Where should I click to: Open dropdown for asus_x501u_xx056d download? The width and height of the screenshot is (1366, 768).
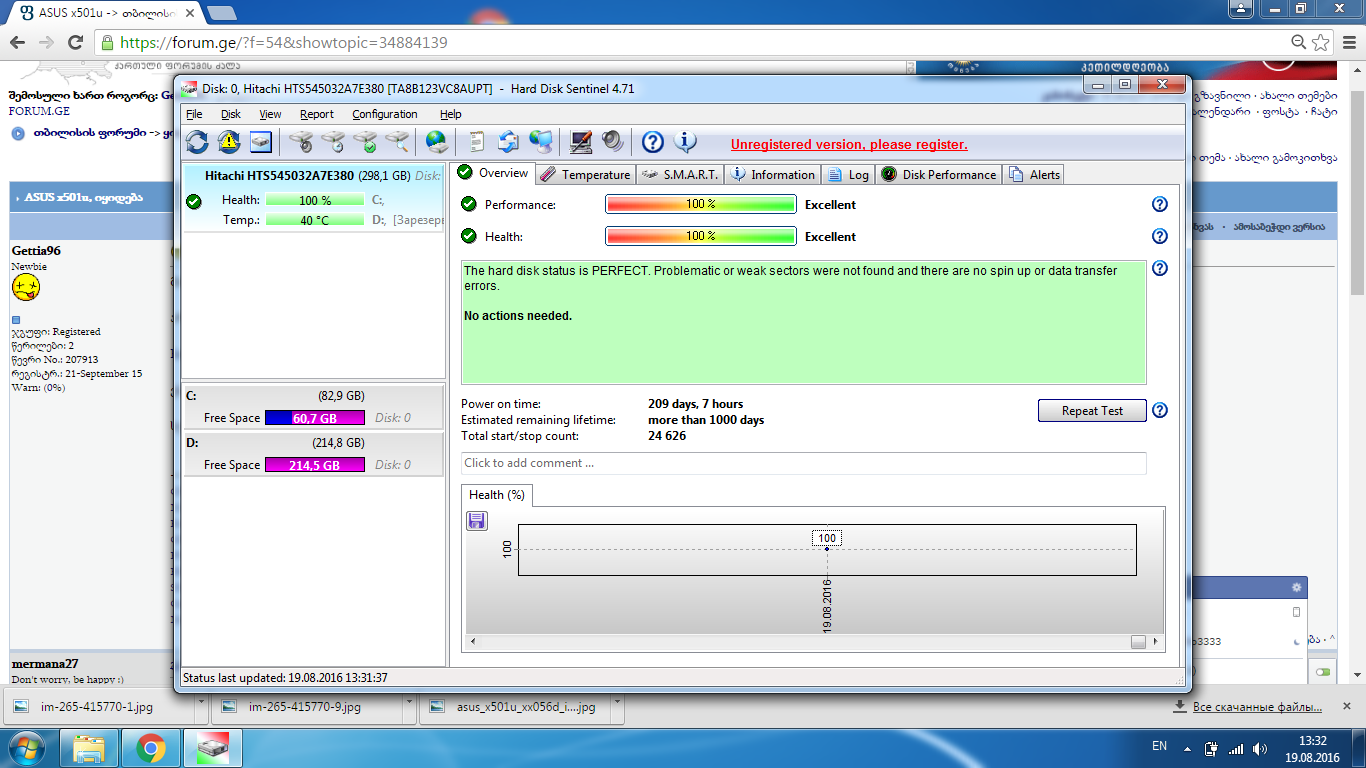pos(617,706)
